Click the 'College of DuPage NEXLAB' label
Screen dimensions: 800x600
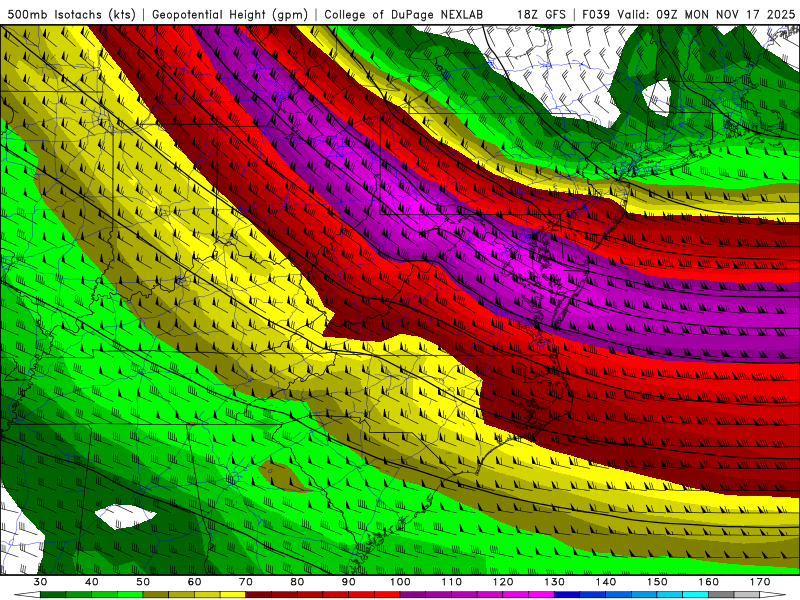pyautogui.click(x=403, y=14)
